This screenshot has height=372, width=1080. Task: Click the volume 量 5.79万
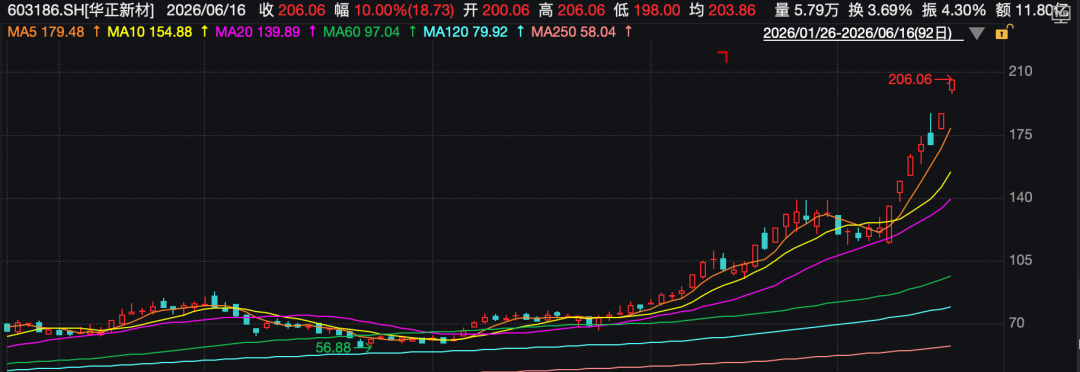pyautogui.click(x=807, y=11)
